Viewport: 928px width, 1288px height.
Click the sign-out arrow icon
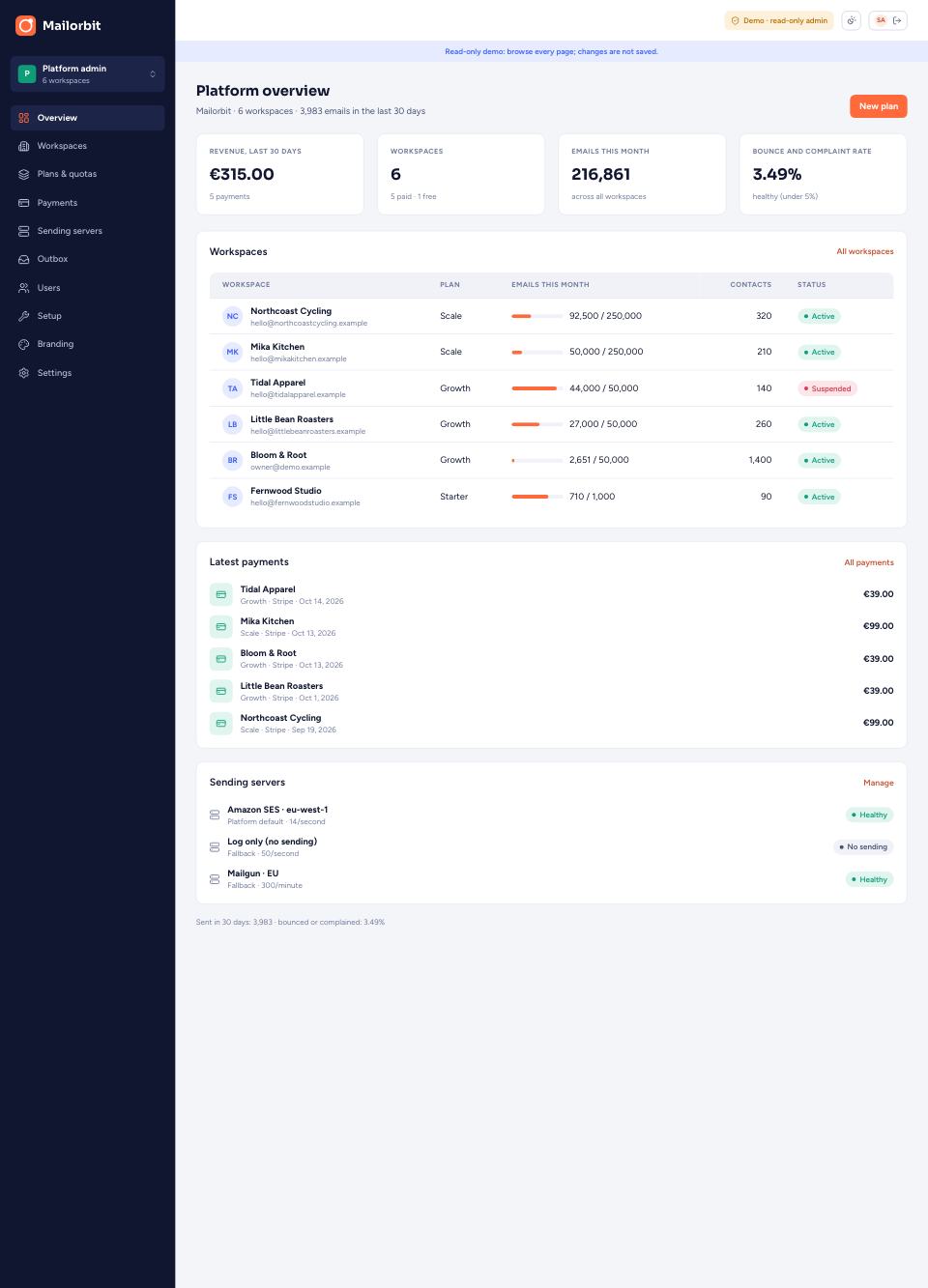[898, 20]
